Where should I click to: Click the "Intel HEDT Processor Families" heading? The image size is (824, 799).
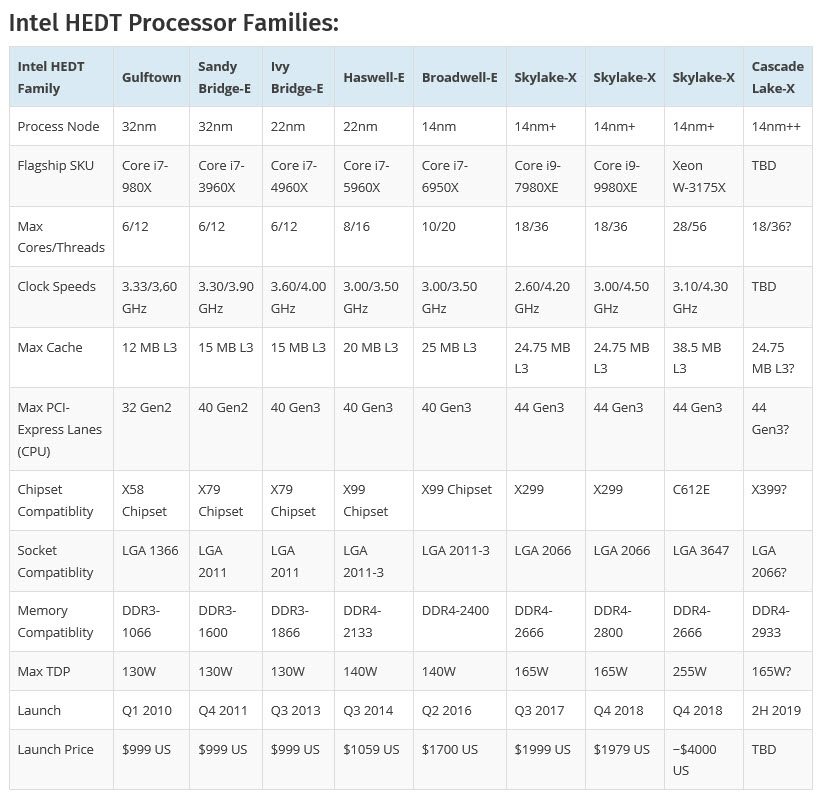174,22
